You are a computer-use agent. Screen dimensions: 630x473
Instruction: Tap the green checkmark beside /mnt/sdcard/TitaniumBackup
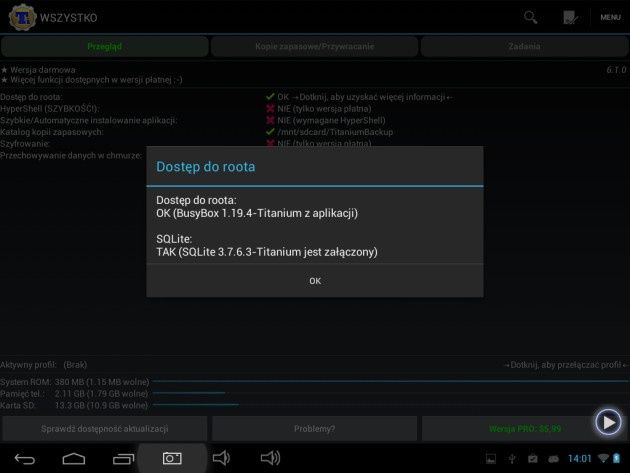270,131
